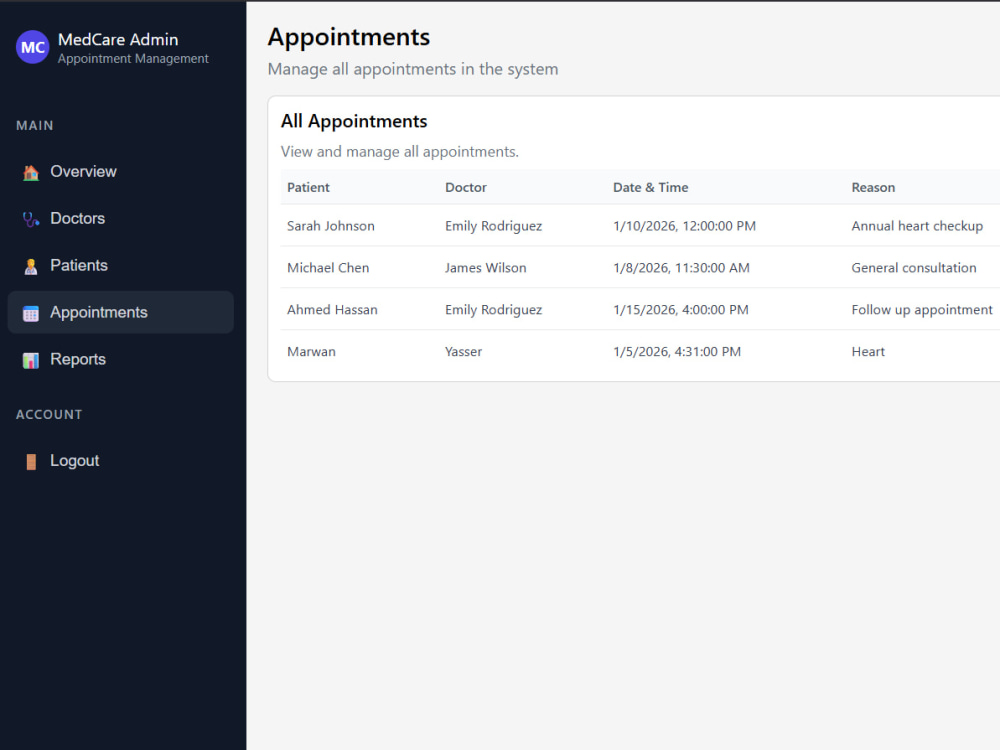This screenshot has height=750, width=1000.
Task: Click the Date & Time column header
Action: pyautogui.click(x=651, y=188)
